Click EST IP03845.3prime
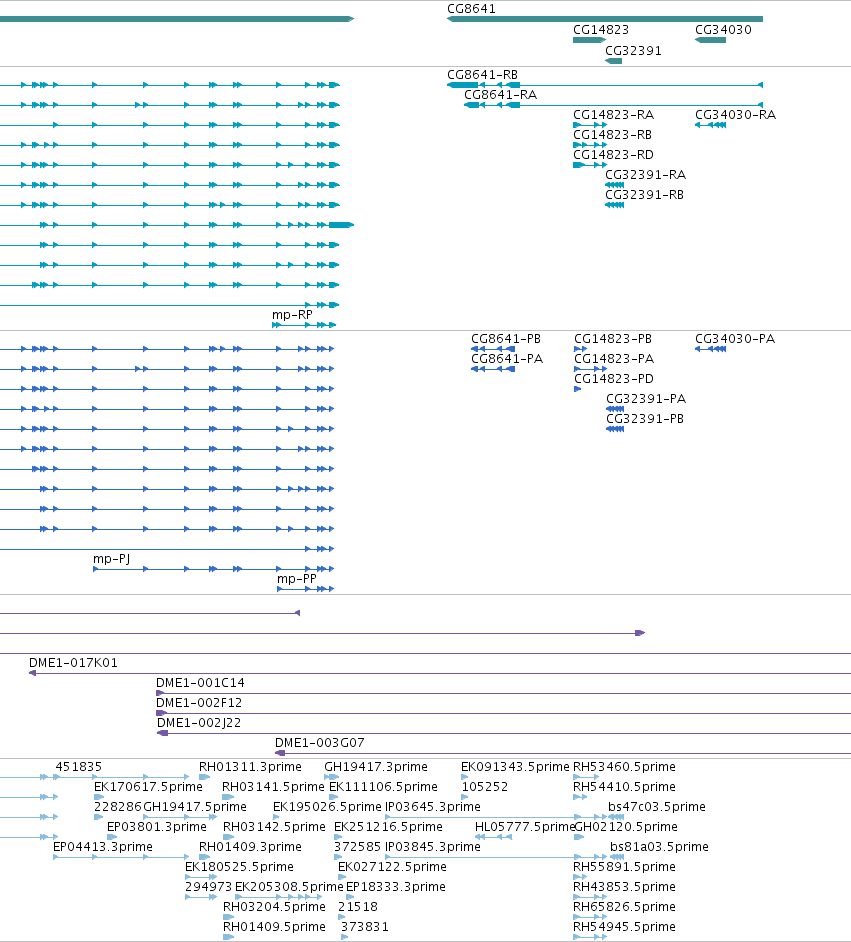 pos(432,846)
